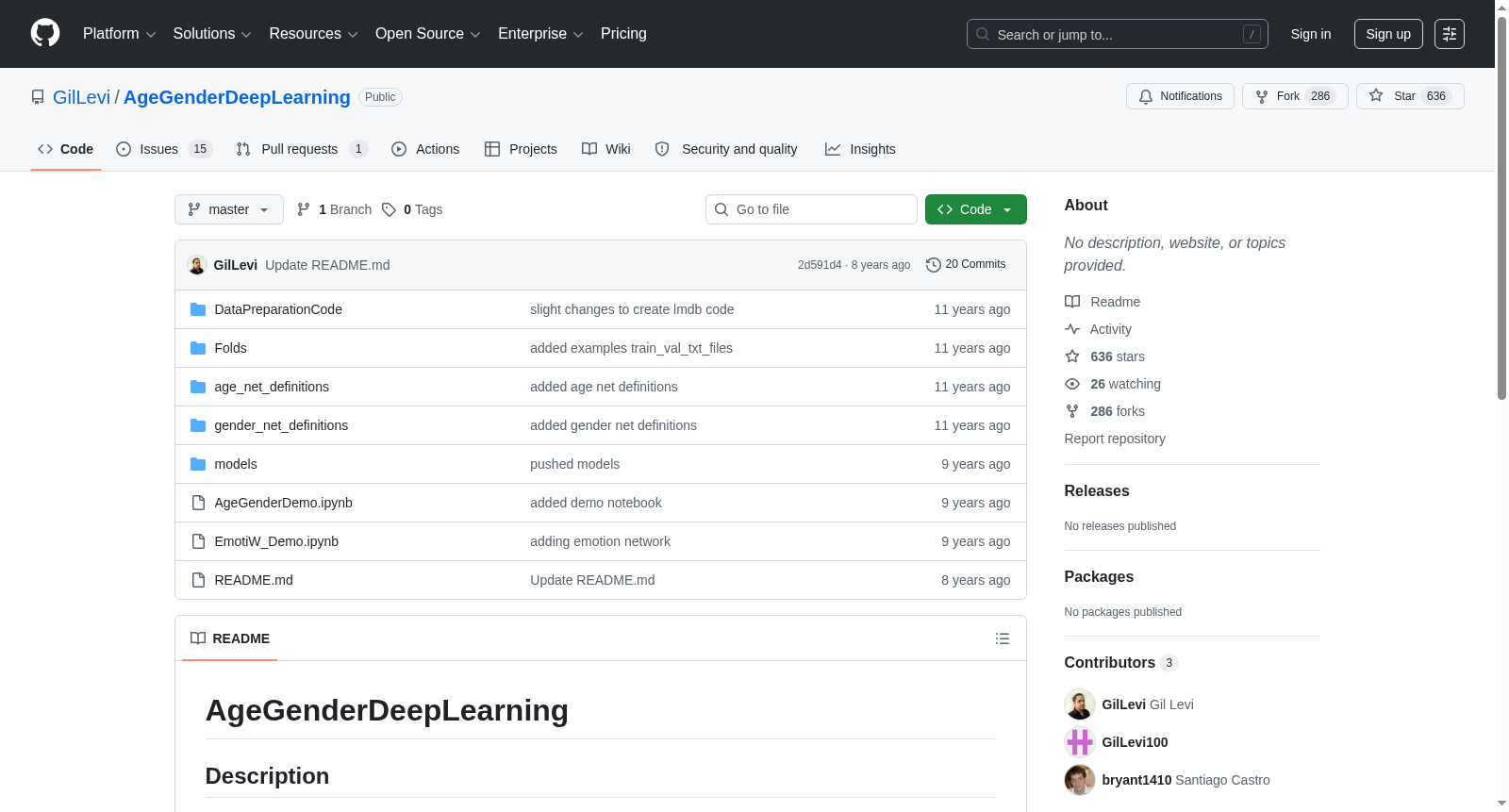The height and width of the screenshot is (812, 1509).
Task: Select the Code repository tab
Action: (66, 149)
